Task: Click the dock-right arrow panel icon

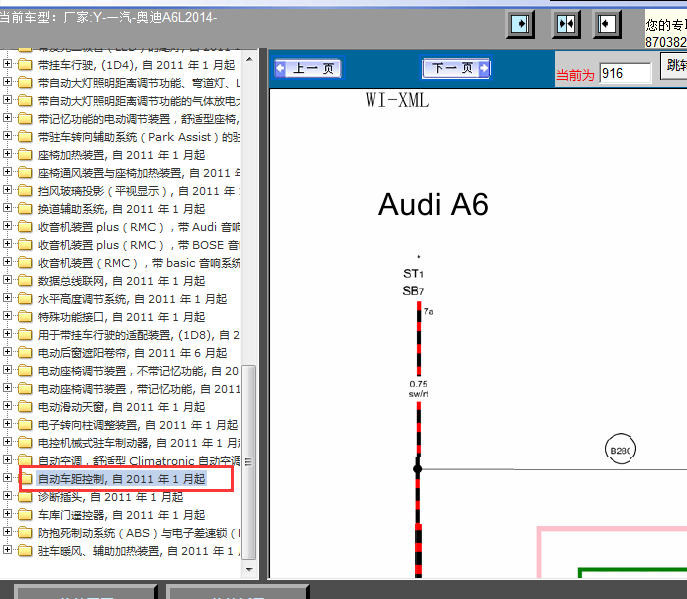Action: click(520, 24)
